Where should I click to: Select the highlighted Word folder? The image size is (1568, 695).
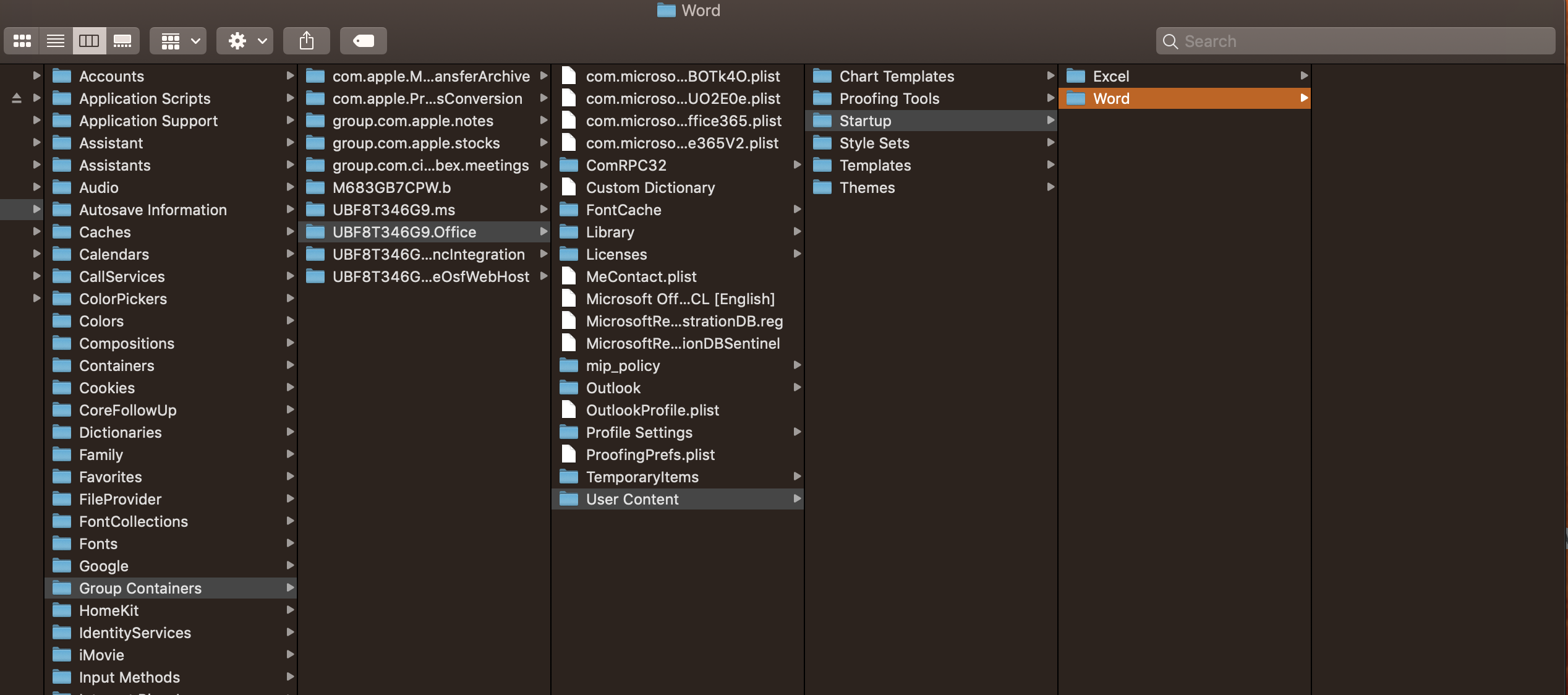pos(1185,98)
